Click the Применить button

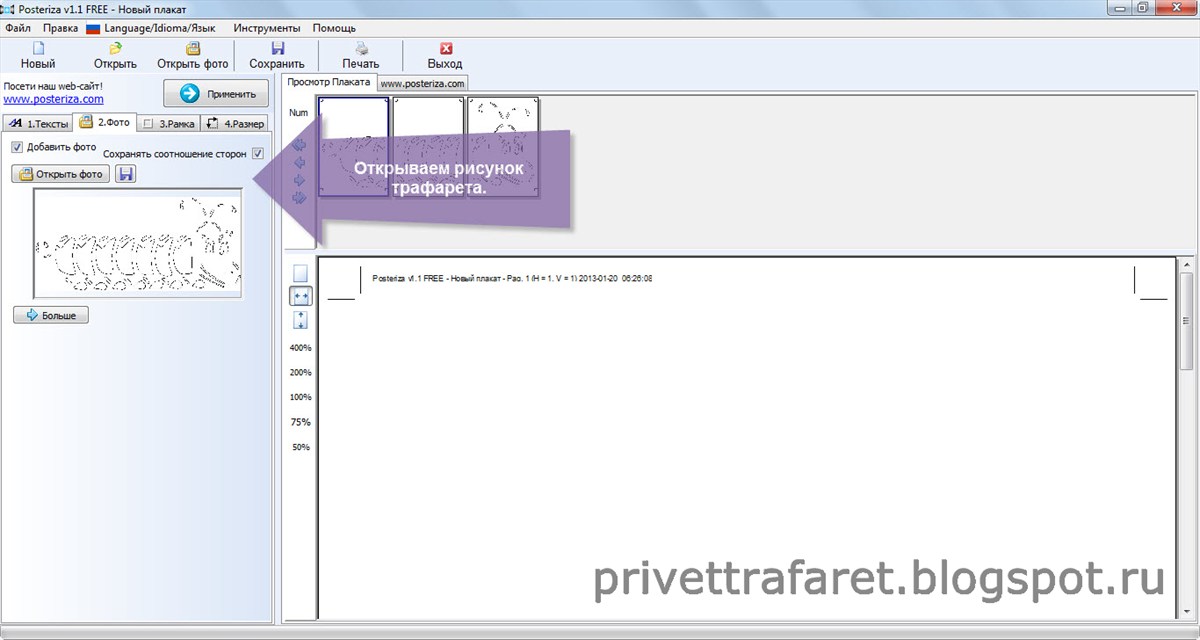pyautogui.click(x=216, y=94)
